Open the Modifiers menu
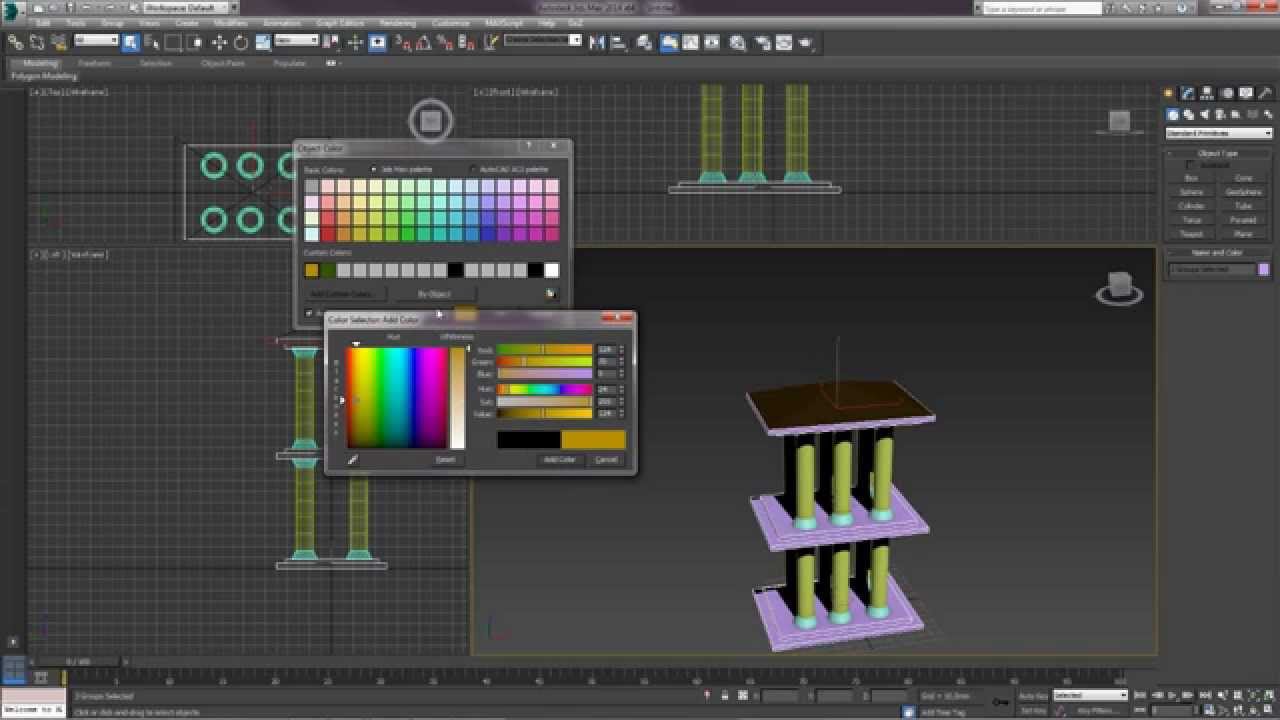1280x720 pixels. 230,22
